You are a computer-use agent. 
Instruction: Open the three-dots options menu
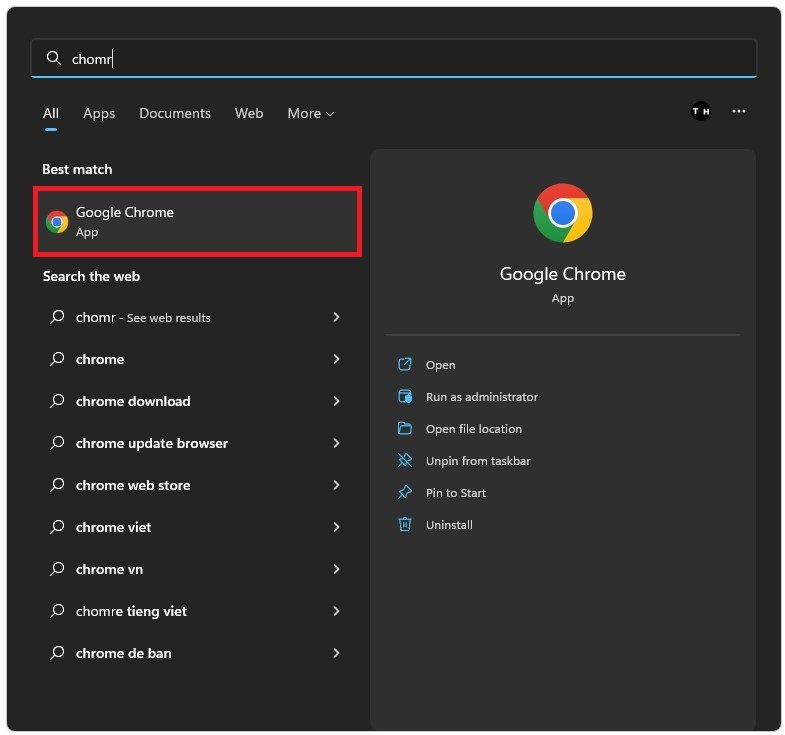(x=738, y=112)
